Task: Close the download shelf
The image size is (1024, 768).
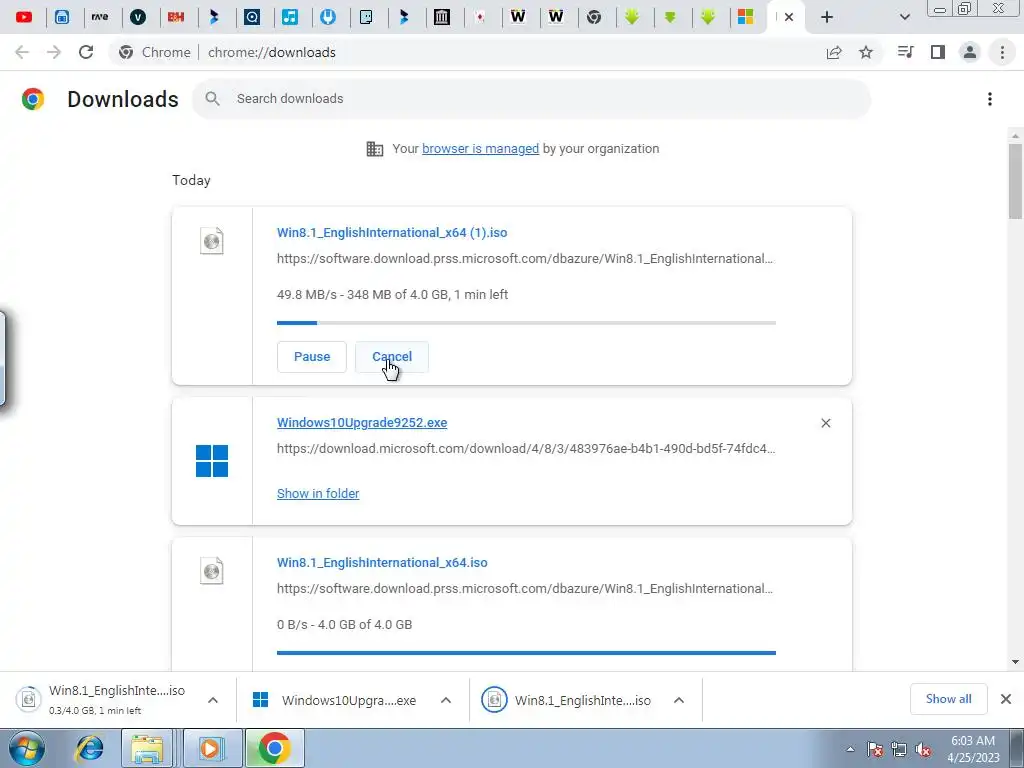Action: [x=1006, y=699]
